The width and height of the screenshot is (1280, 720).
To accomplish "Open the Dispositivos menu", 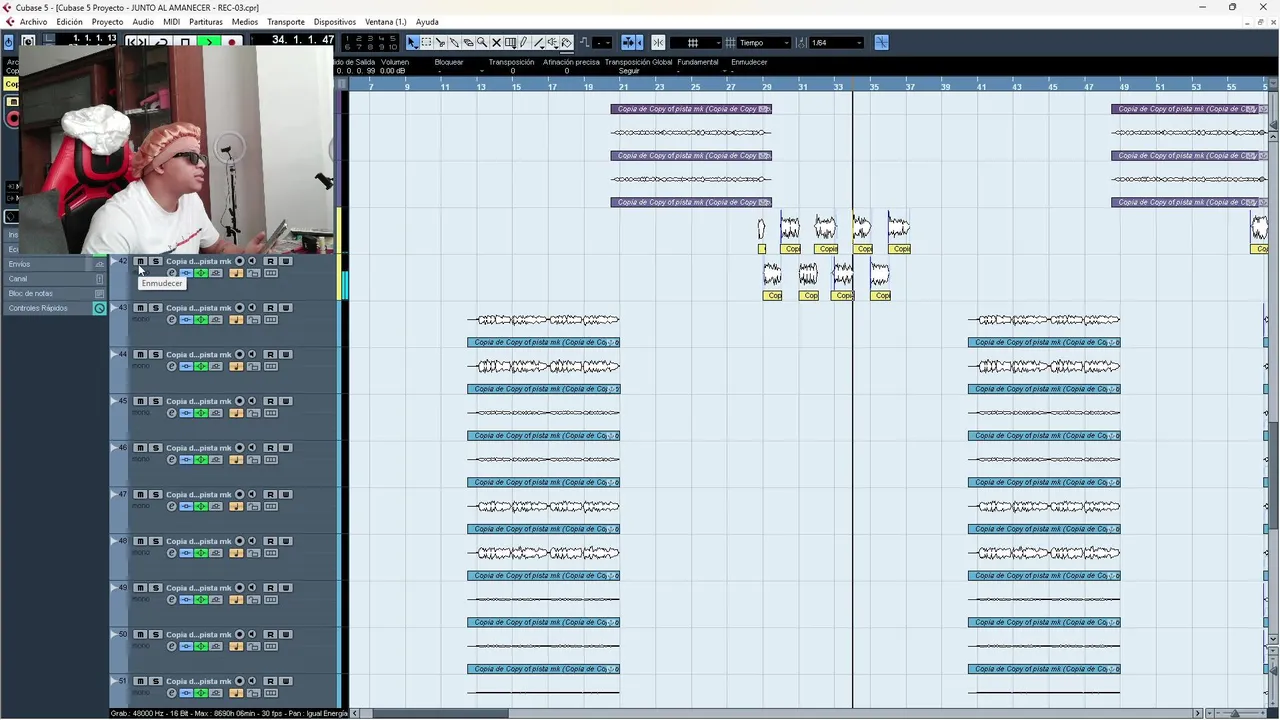I will tap(334, 22).
